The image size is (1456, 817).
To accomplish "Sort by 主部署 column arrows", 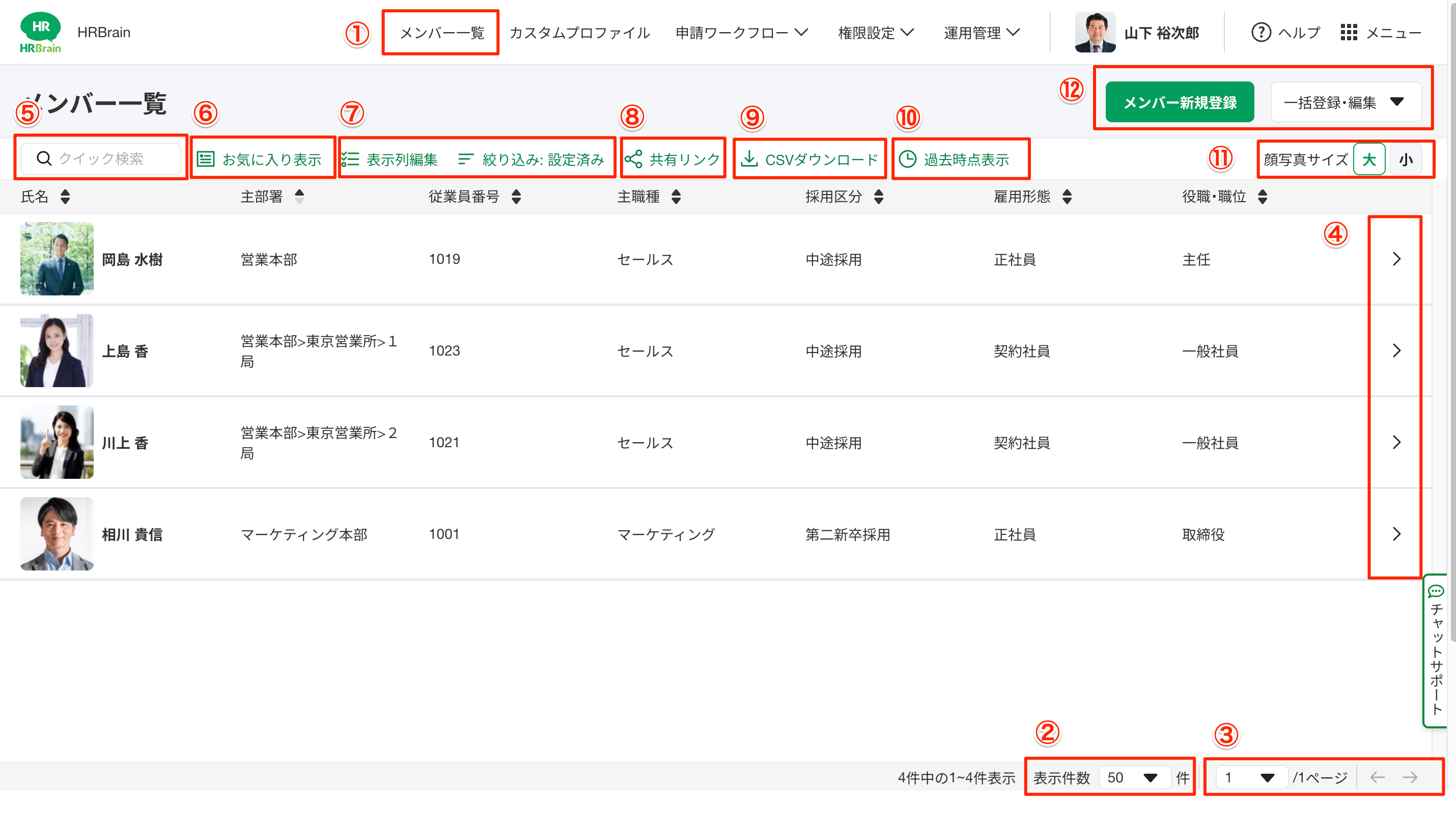I will (x=299, y=197).
